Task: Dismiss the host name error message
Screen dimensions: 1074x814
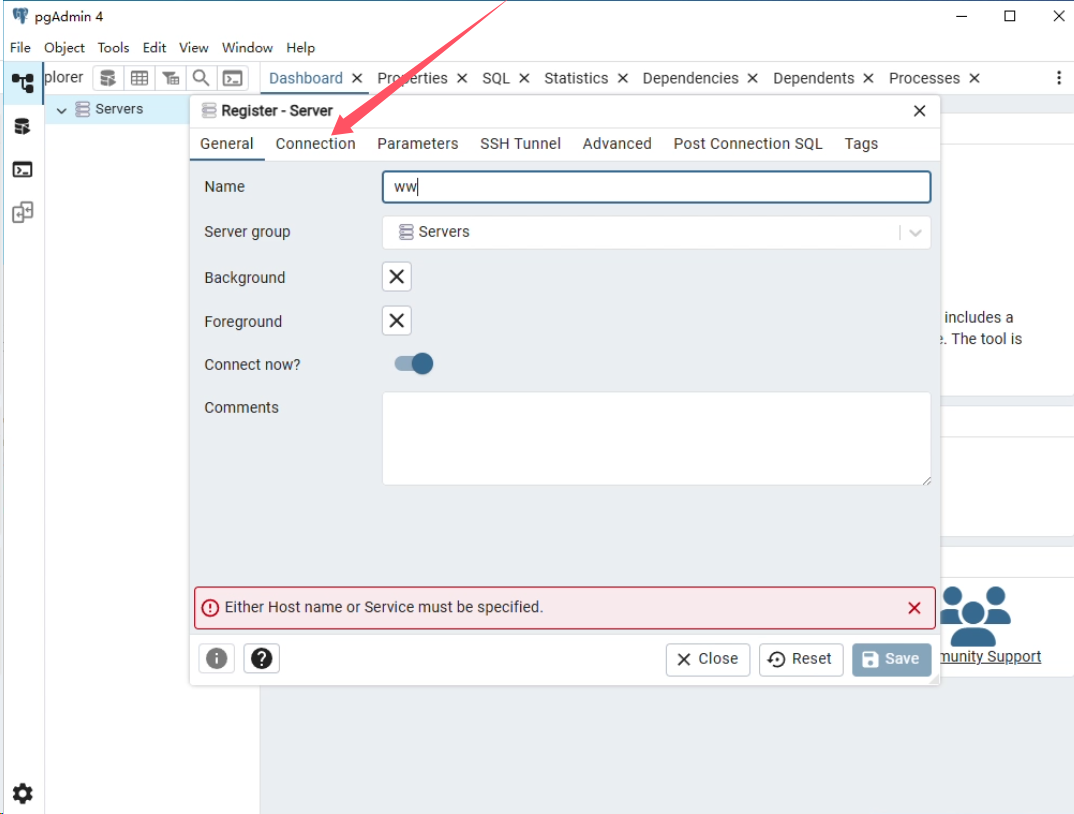Action: 914,608
